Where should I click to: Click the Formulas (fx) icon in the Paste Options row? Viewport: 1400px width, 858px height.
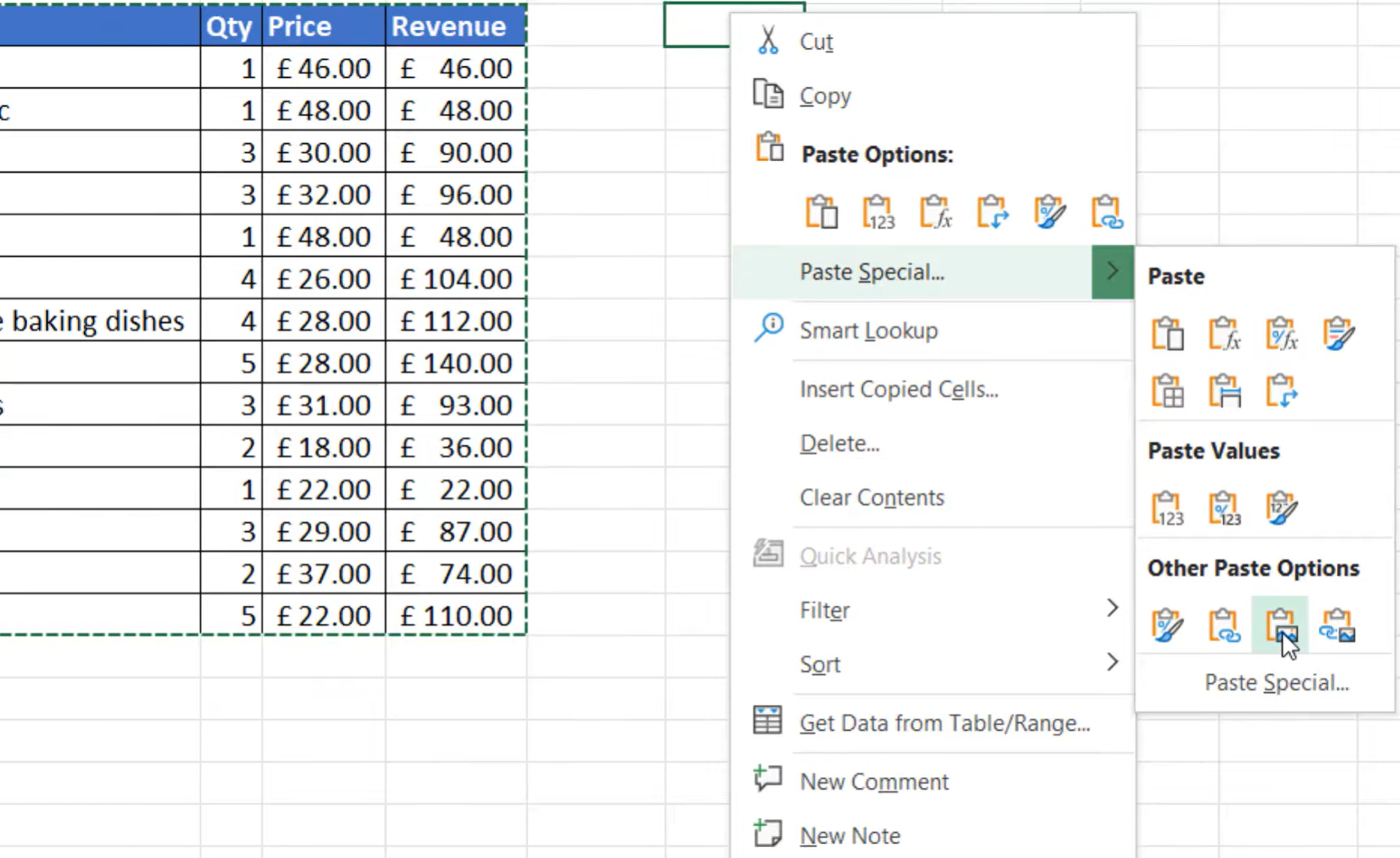point(936,212)
